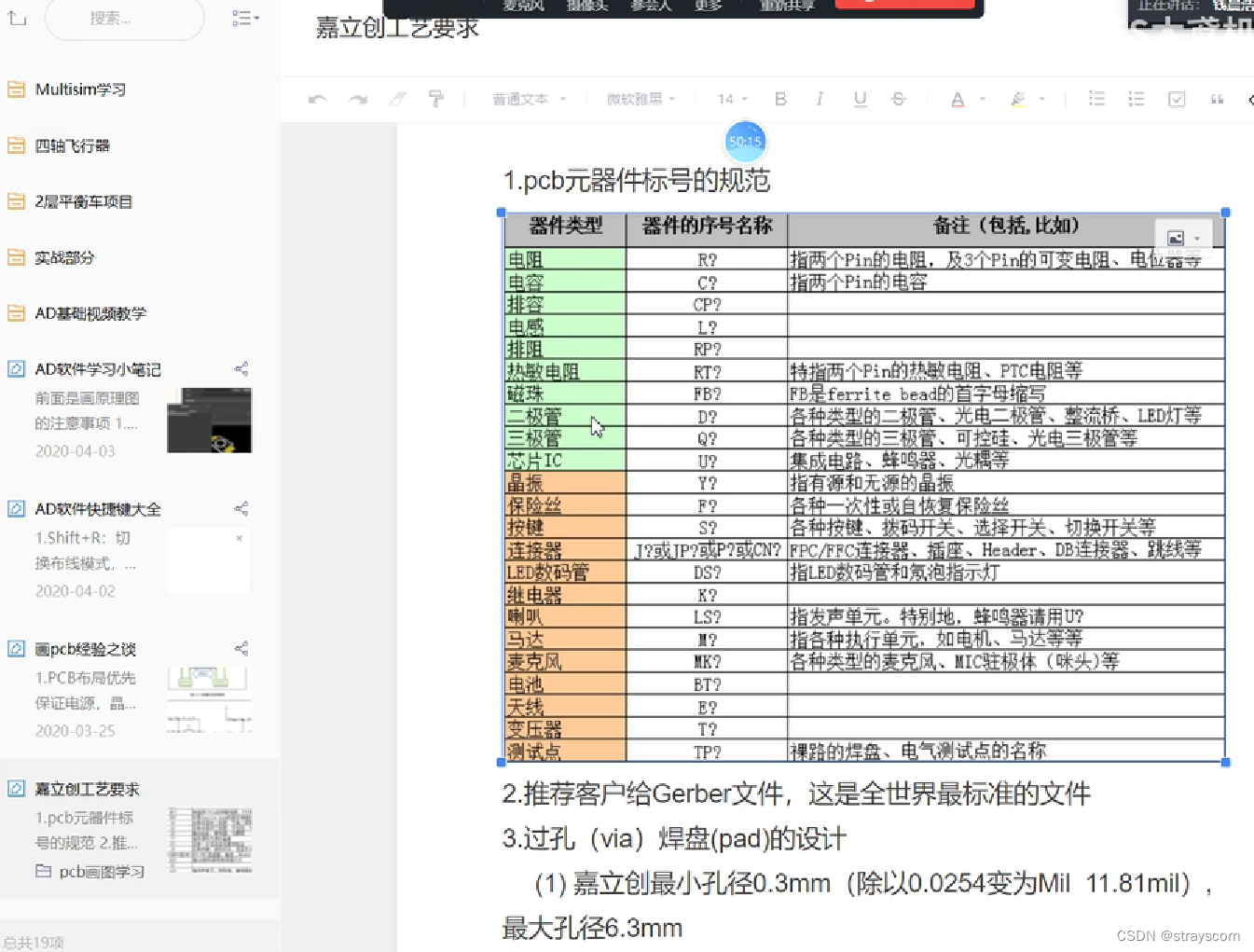
Task: Click the 热敏电阻 cell in the table
Action: click(x=566, y=371)
